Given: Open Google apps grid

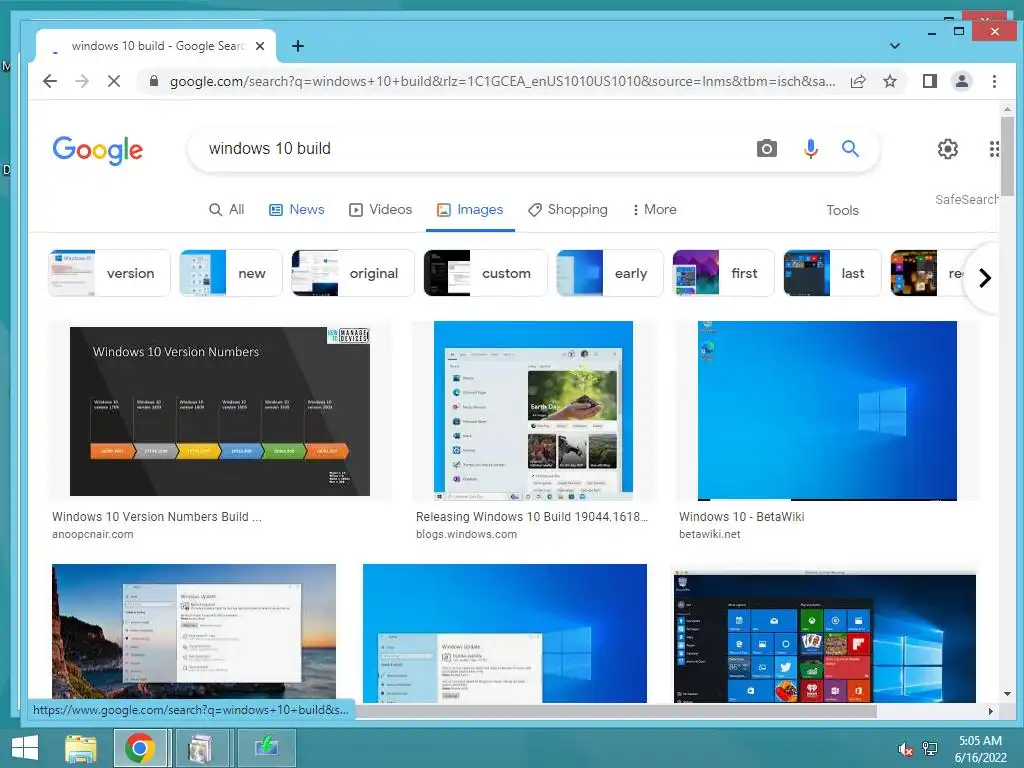Looking at the screenshot, I should (993, 149).
